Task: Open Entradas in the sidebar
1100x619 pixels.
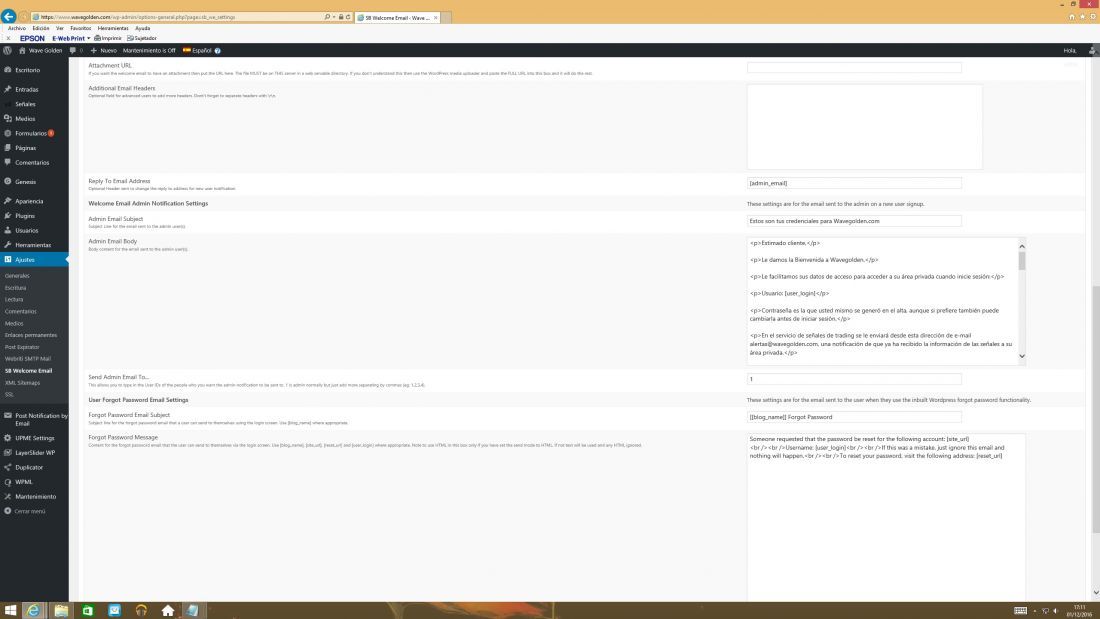Action: coord(27,90)
